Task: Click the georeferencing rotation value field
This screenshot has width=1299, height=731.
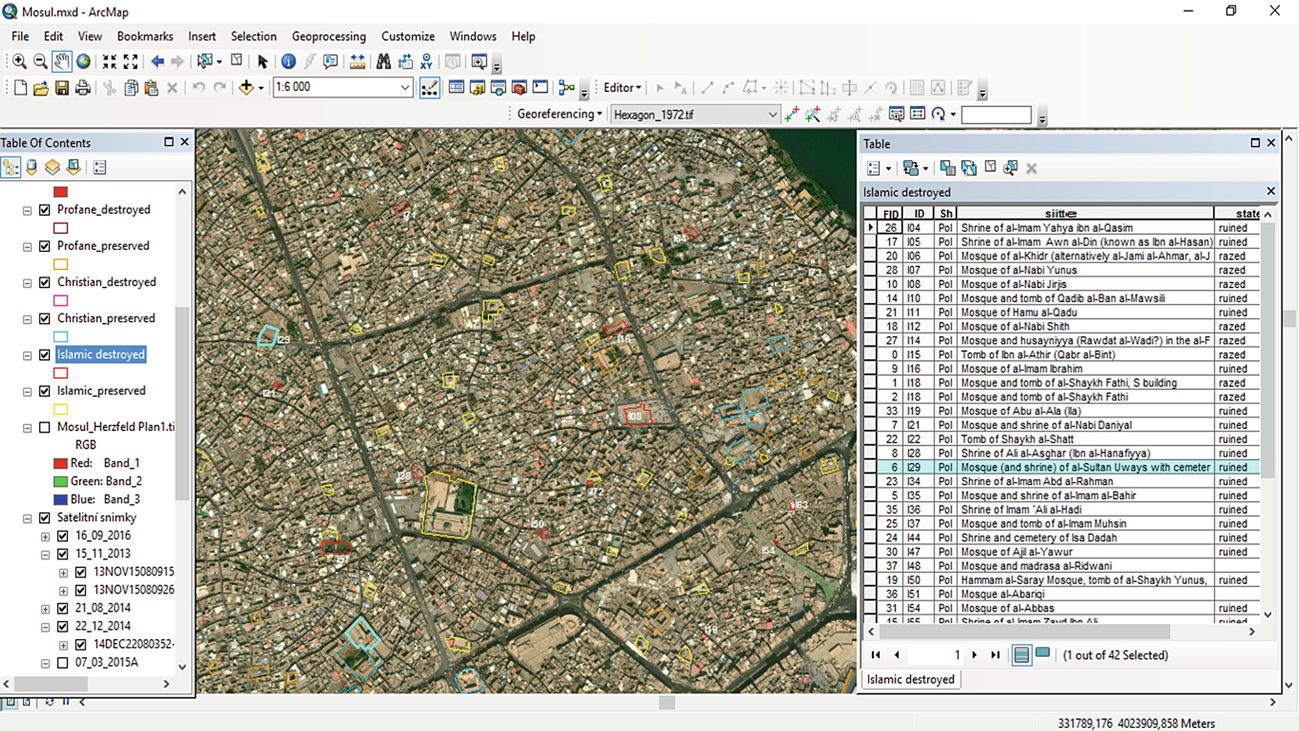Action: pos(996,115)
